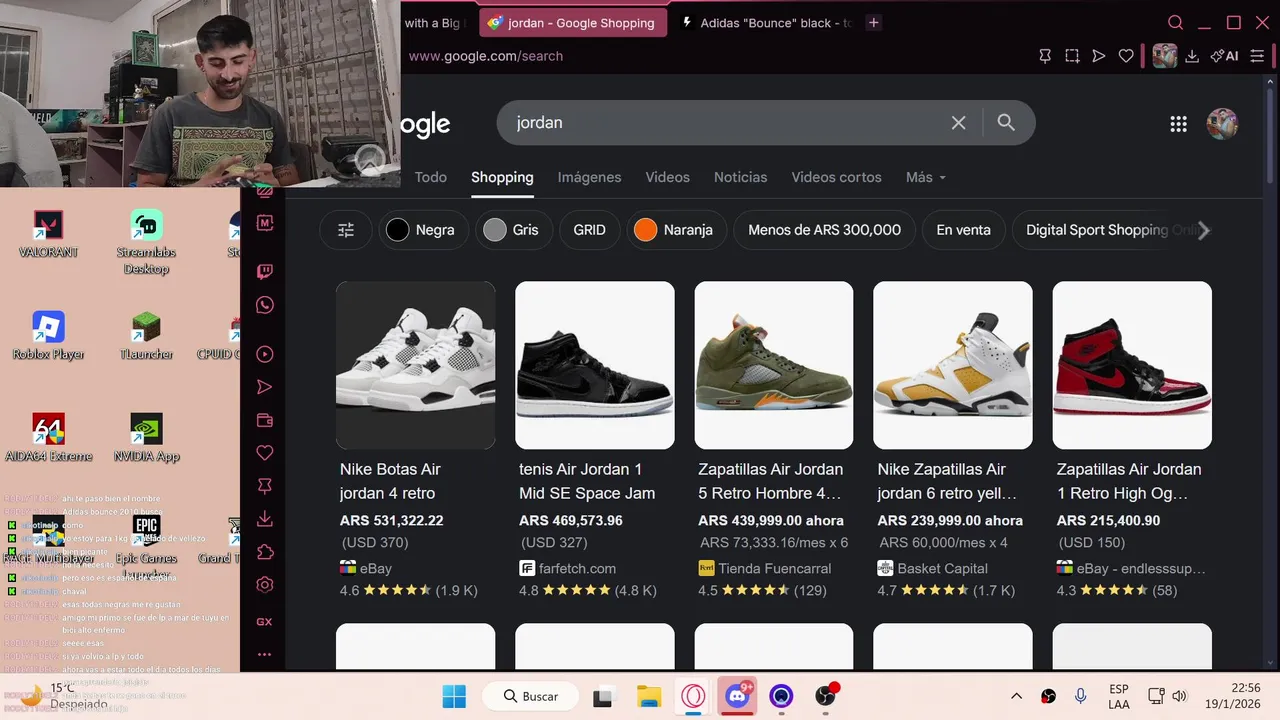Select the Shopping tab
Image resolution: width=1280 pixels, height=720 pixels.
tap(502, 177)
